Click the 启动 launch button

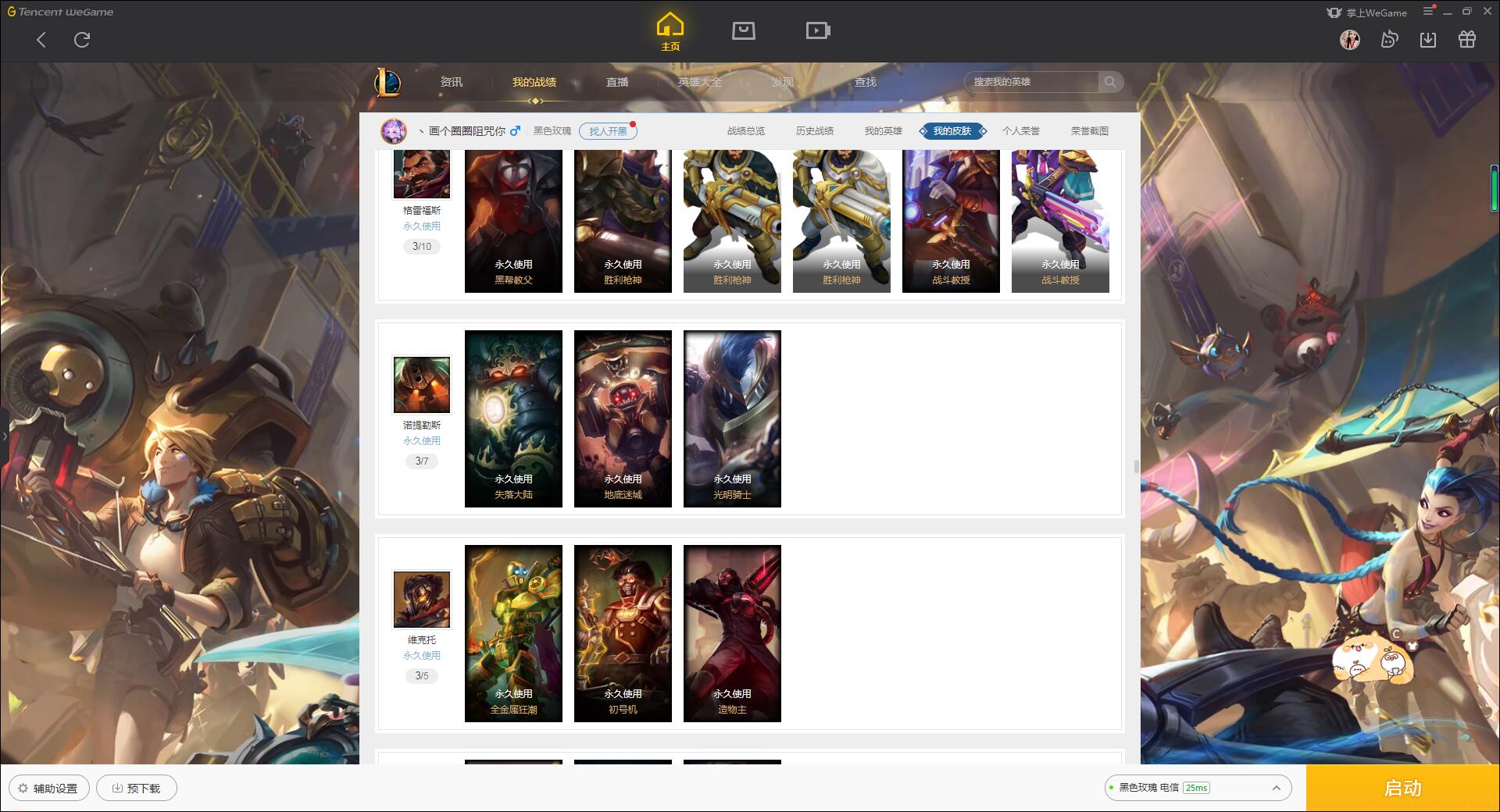tap(1403, 789)
